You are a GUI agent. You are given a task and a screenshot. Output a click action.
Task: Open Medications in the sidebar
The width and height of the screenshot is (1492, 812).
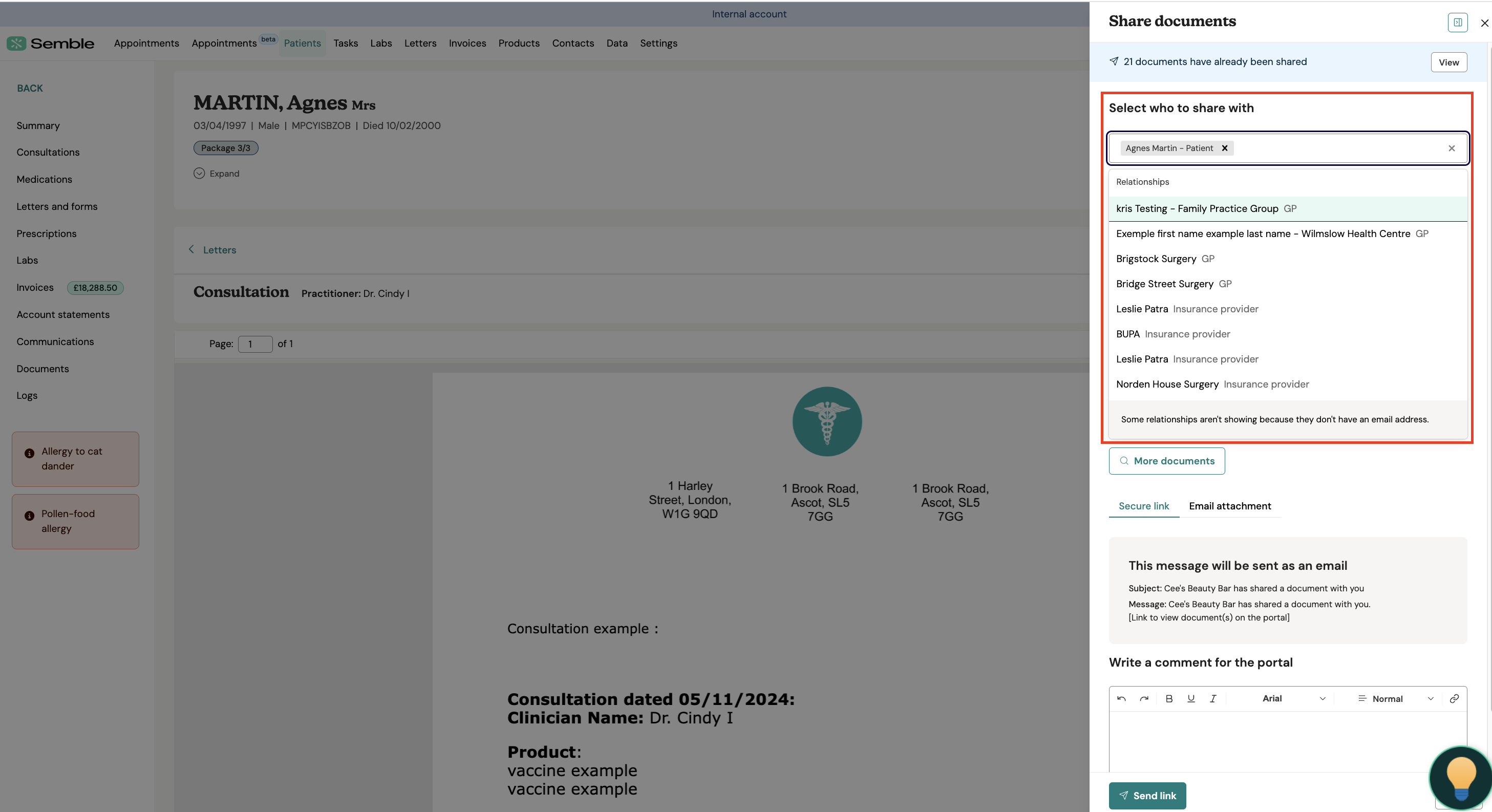tap(44, 180)
